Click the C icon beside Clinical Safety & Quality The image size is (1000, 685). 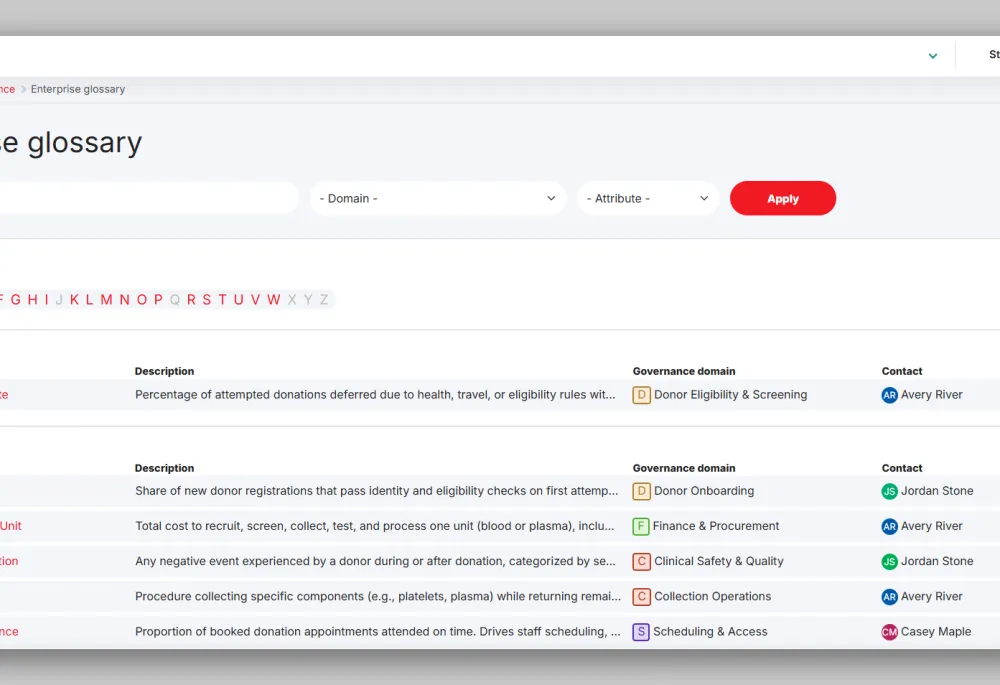pyautogui.click(x=642, y=561)
